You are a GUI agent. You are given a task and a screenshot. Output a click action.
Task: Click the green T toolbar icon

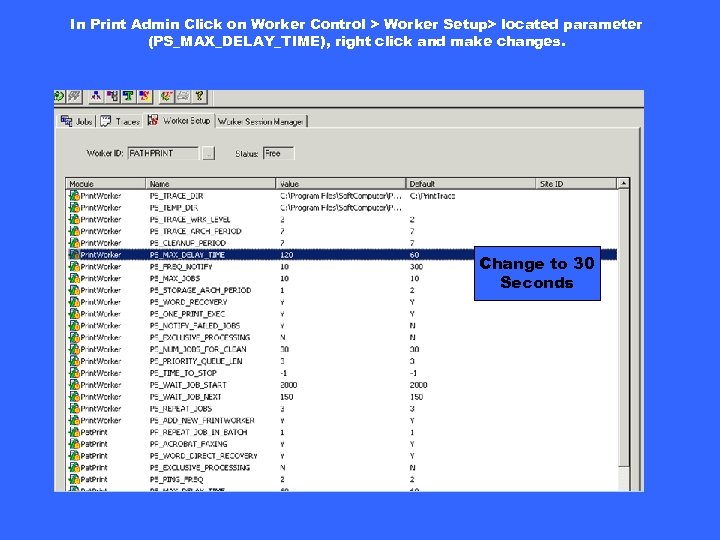pos(128,96)
